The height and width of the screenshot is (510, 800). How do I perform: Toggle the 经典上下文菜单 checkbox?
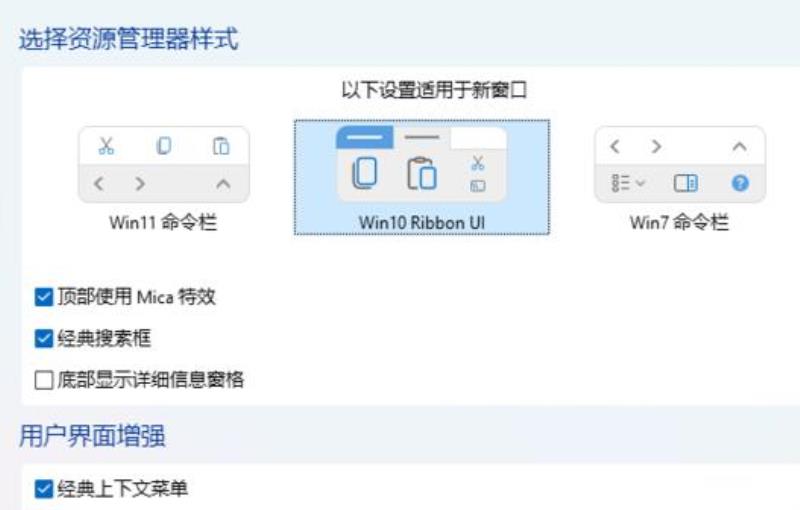(44, 489)
